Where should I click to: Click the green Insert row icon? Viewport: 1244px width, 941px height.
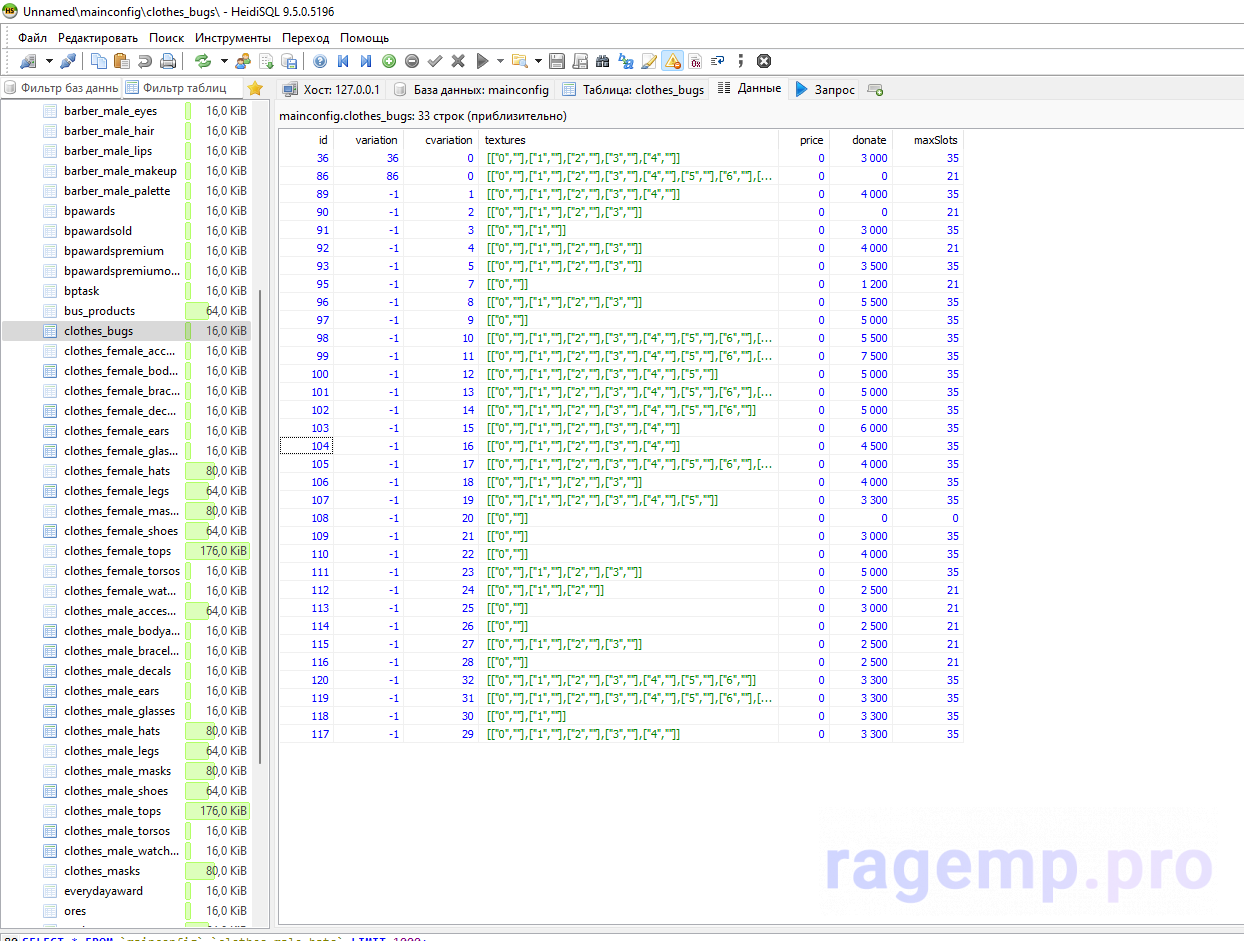click(389, 61)
